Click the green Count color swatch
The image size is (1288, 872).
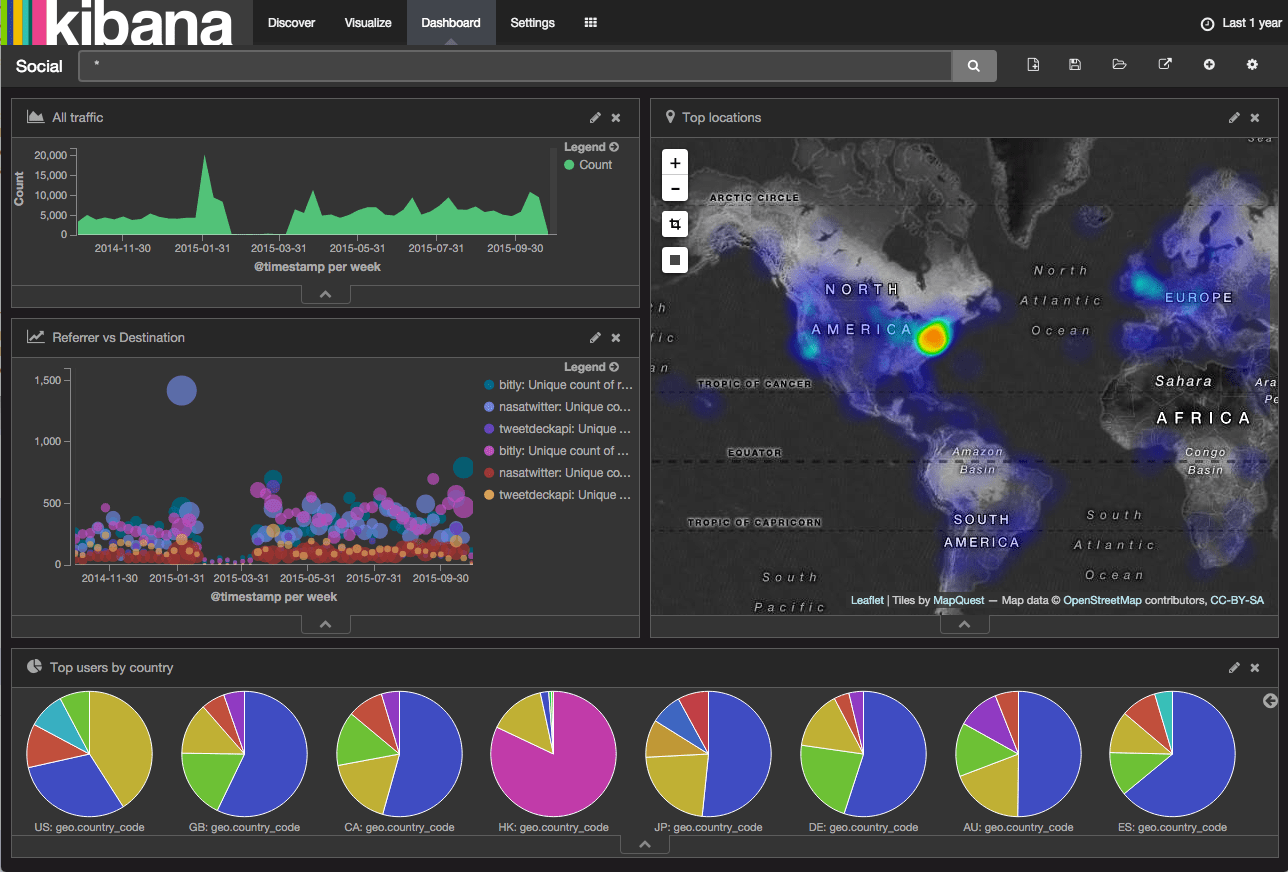[x=567, y=165]
